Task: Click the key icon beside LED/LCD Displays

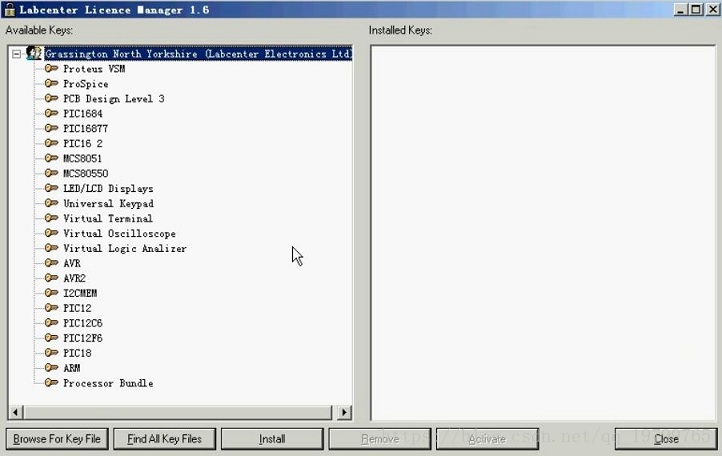Action: (52, 188)
